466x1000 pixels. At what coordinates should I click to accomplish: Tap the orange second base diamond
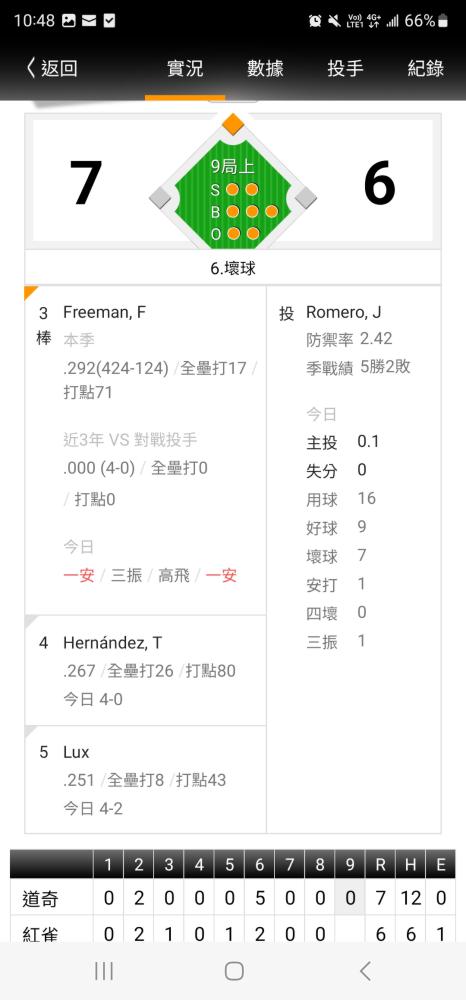[233, 124]
